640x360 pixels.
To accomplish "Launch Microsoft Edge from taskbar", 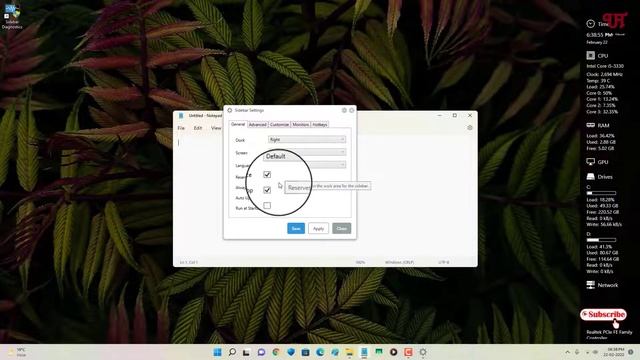I will (320, 352).
